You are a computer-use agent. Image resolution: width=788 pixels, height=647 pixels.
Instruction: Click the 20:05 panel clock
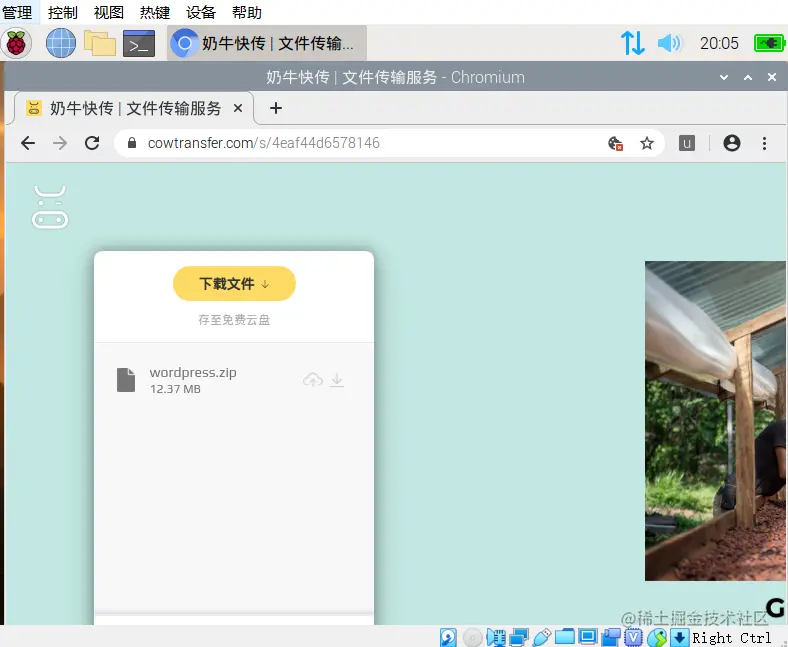(719, 43)
